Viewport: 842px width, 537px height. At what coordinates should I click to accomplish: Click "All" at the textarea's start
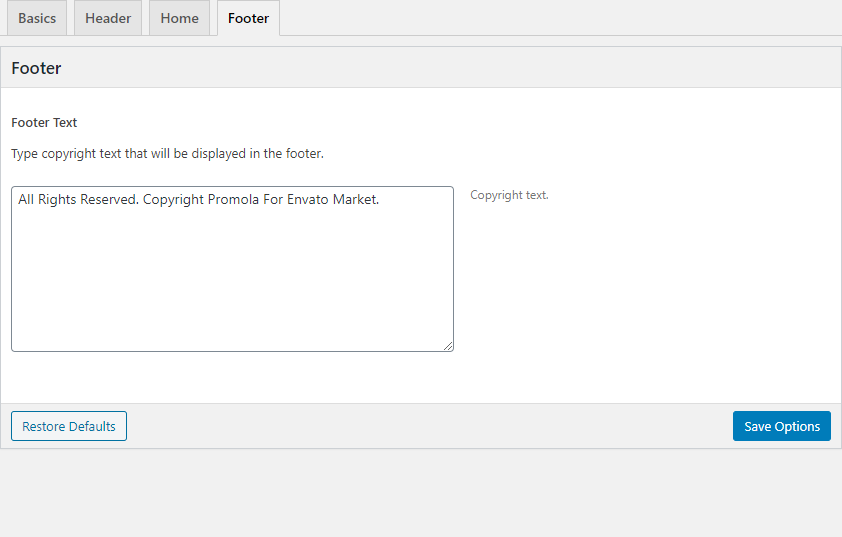(27, 200)
